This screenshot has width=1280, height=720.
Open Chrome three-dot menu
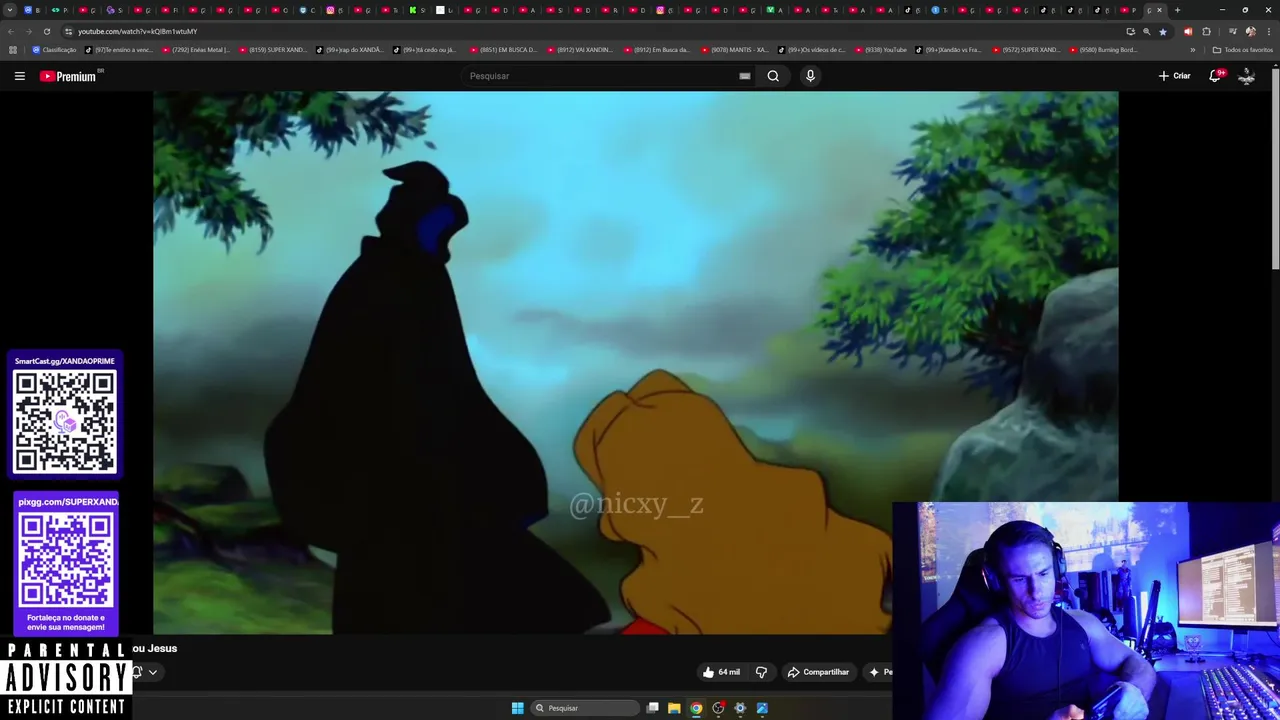tap(1268, 31)
